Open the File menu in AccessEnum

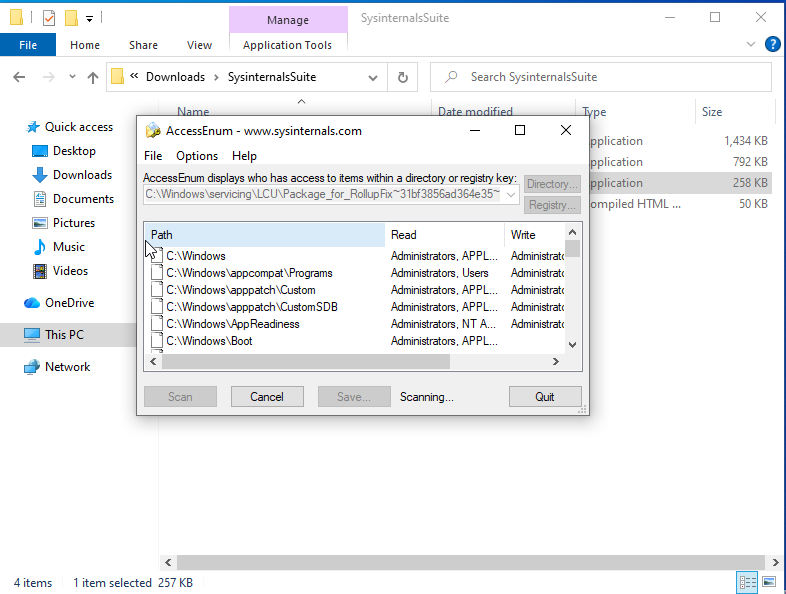(153, 156)
